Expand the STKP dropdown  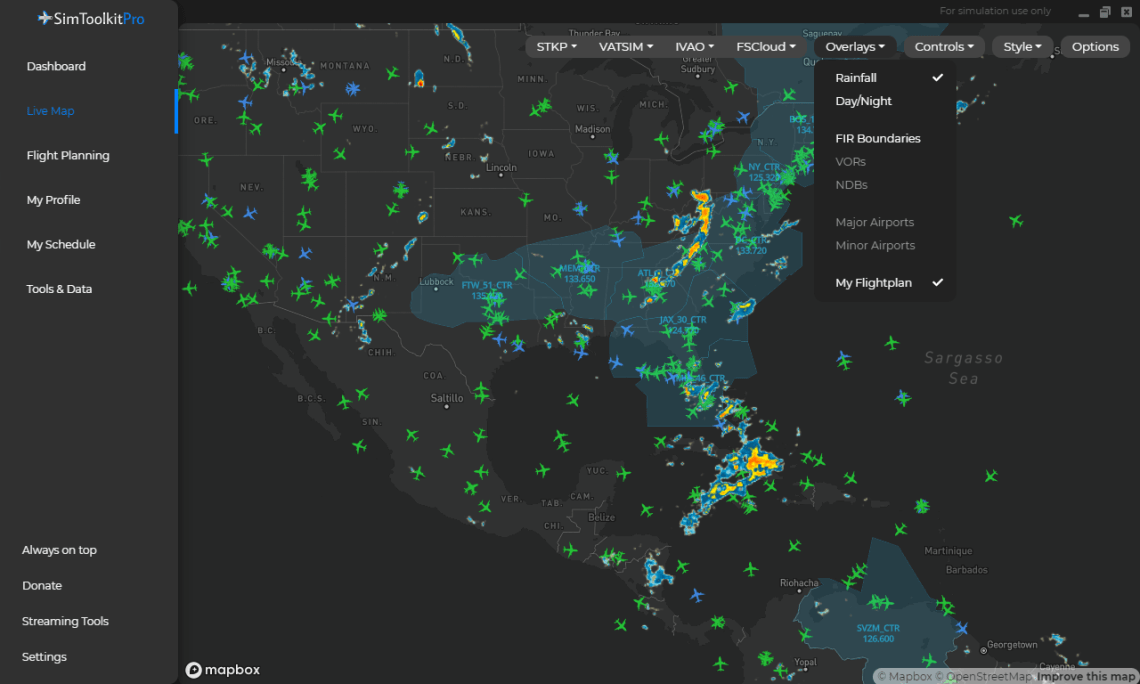(x=557, y=47)
